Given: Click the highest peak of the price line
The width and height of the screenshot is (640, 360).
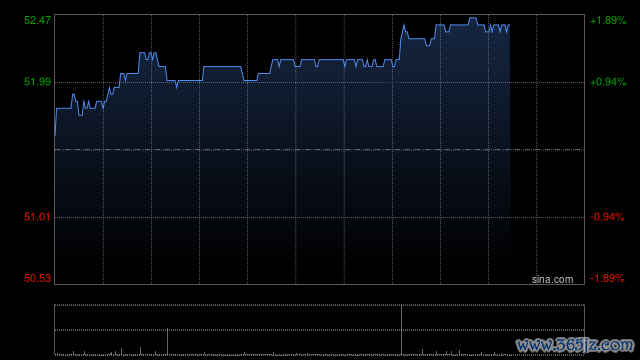Looking at the screenshot, I should point(473,18).
